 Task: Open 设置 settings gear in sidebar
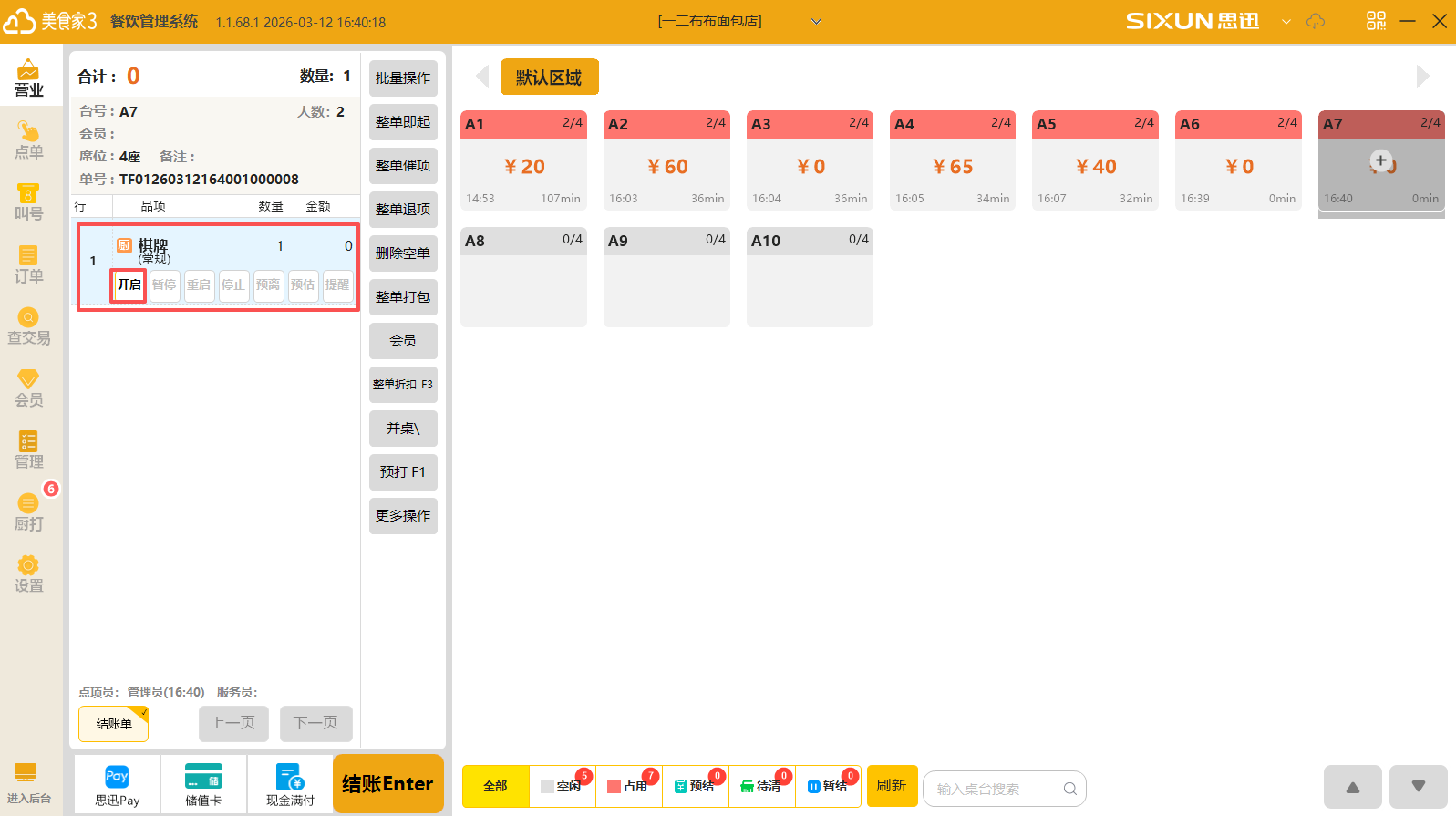(28, 573)
